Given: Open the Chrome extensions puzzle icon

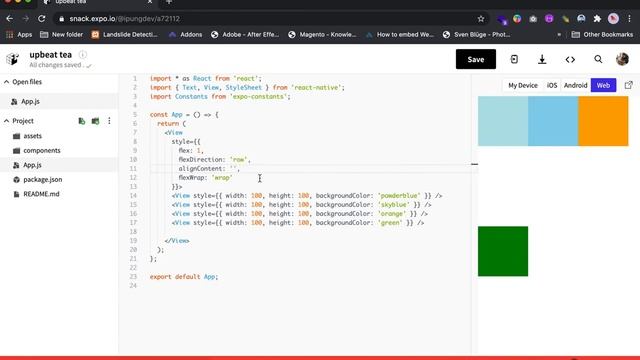Looking at the screenshot, I should (597, 19).
